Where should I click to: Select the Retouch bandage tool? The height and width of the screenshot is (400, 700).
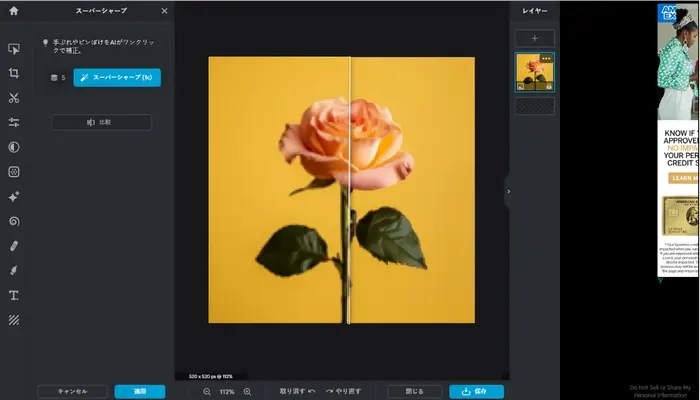tap(14, 246)
